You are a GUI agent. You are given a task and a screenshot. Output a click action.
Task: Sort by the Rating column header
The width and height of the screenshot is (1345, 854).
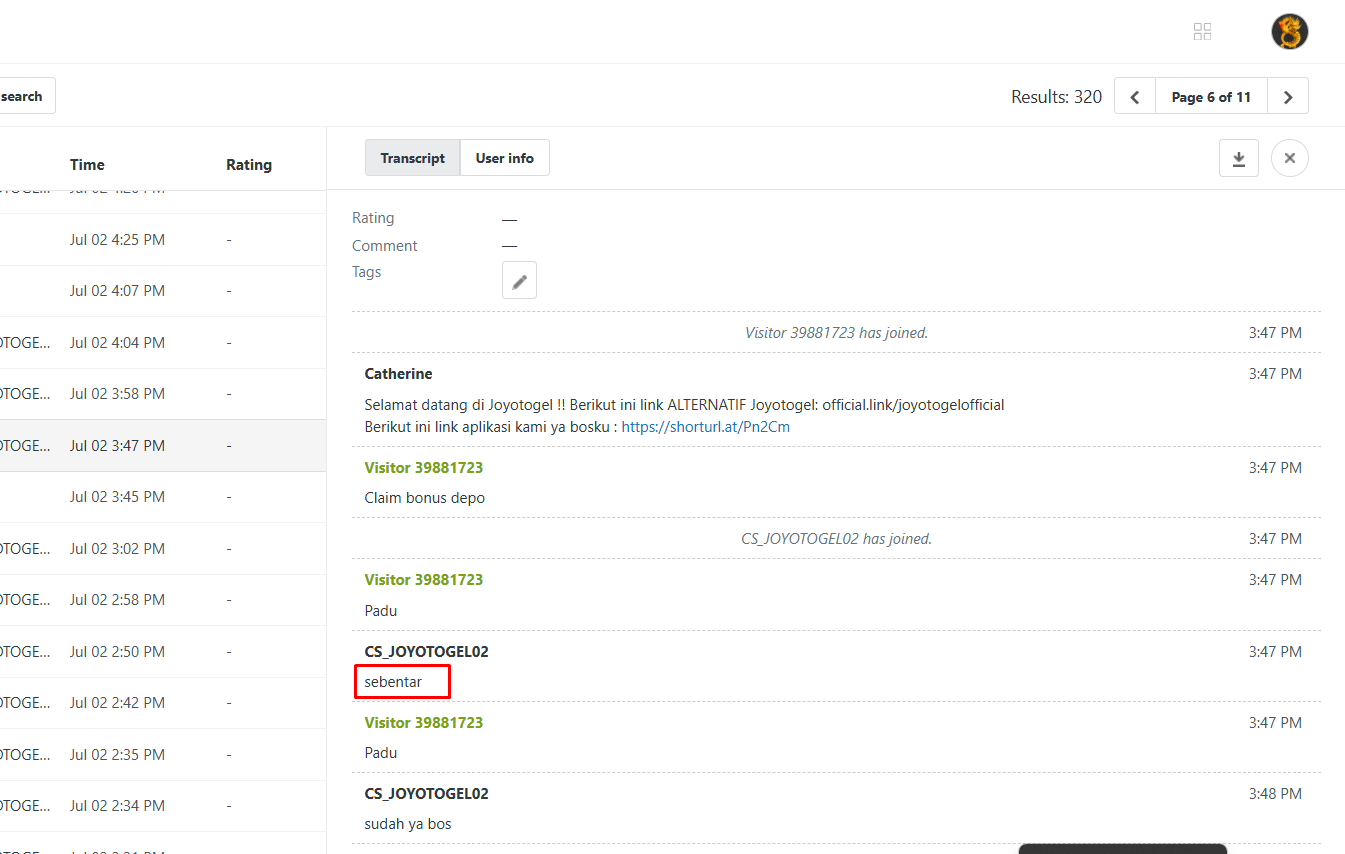pyautogui.click(x=249, y=165)
